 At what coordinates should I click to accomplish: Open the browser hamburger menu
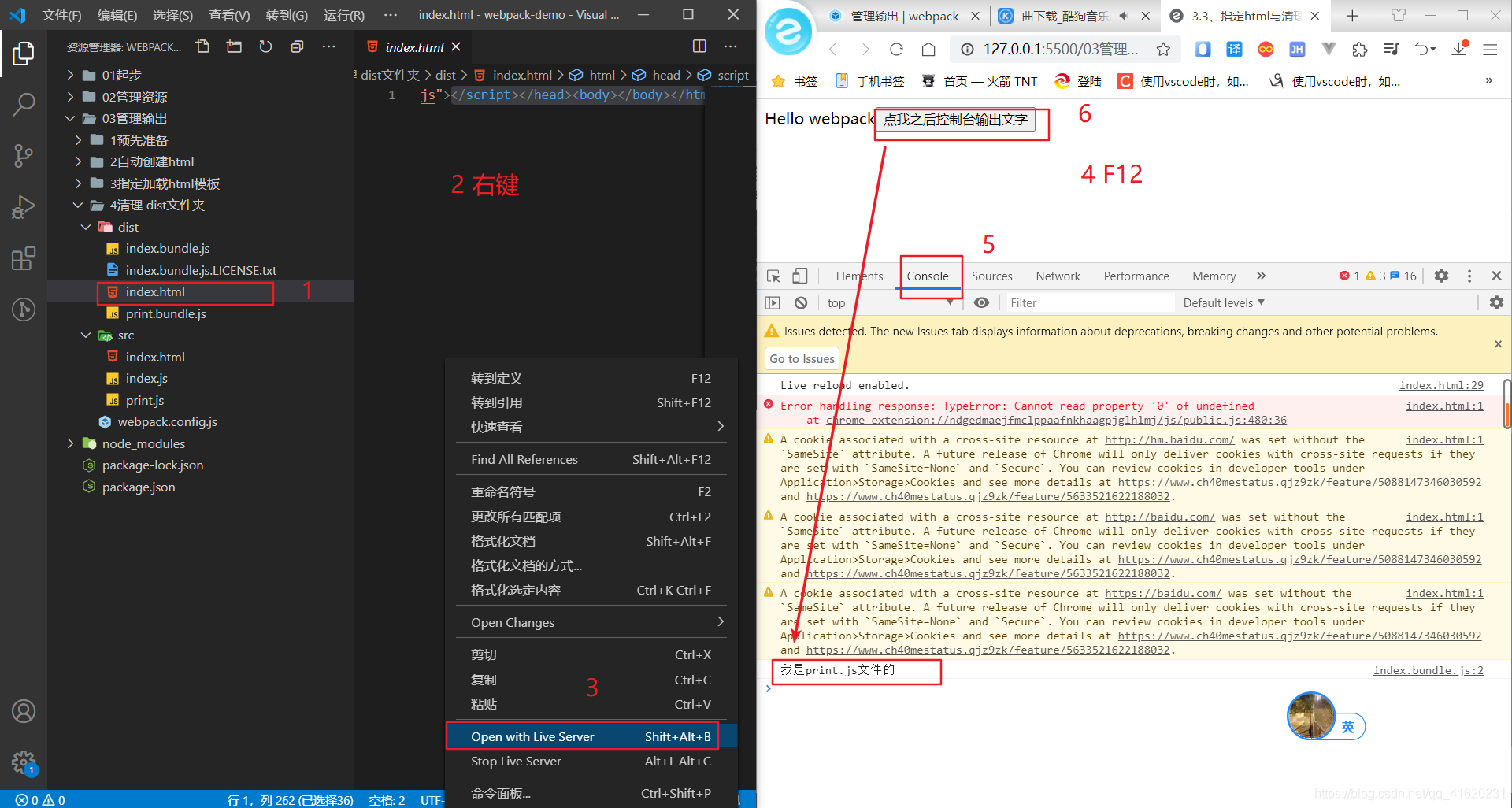[1490, 50]
